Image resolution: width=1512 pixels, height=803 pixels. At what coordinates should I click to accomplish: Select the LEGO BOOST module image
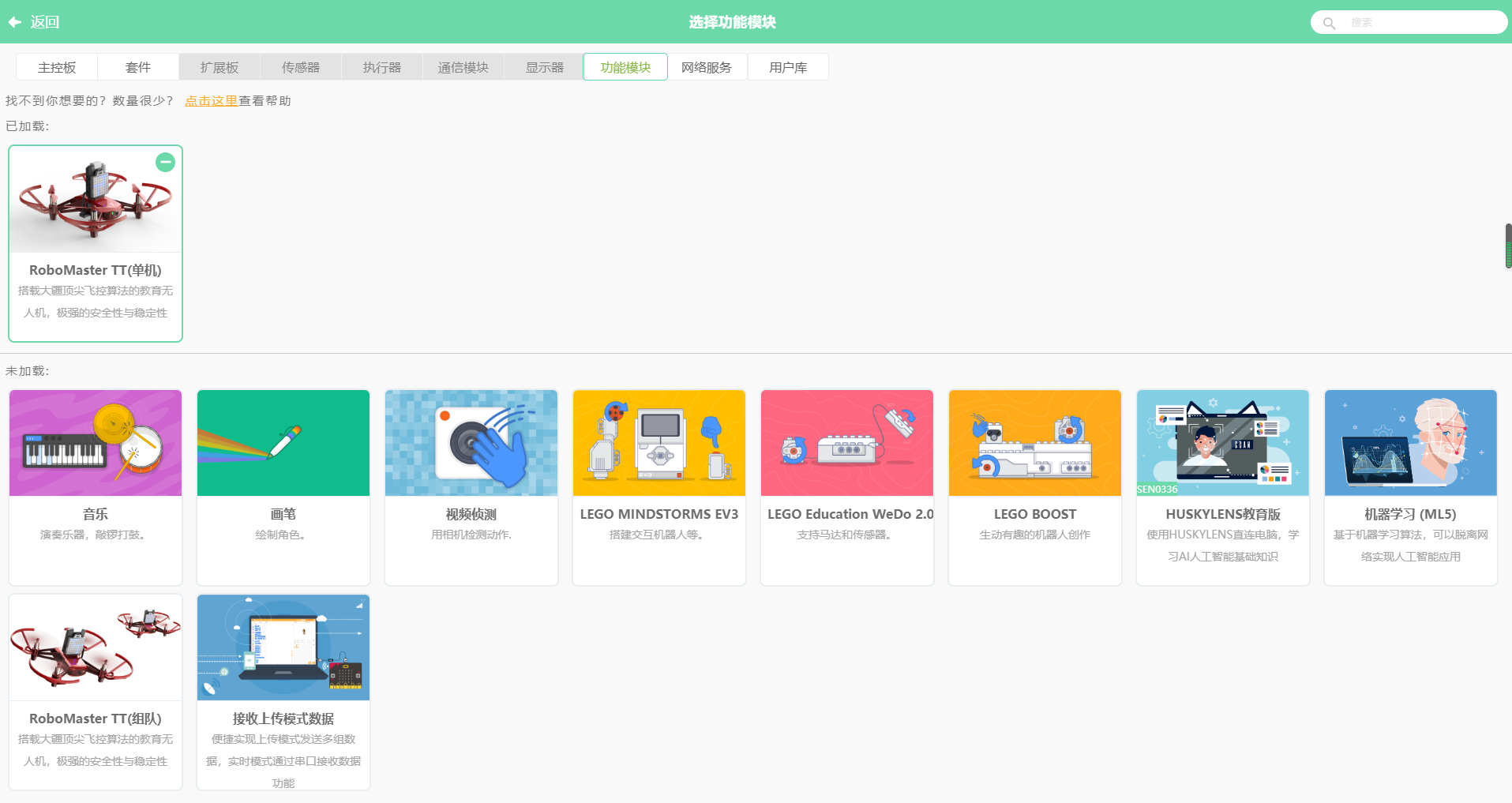point(1035,443)
